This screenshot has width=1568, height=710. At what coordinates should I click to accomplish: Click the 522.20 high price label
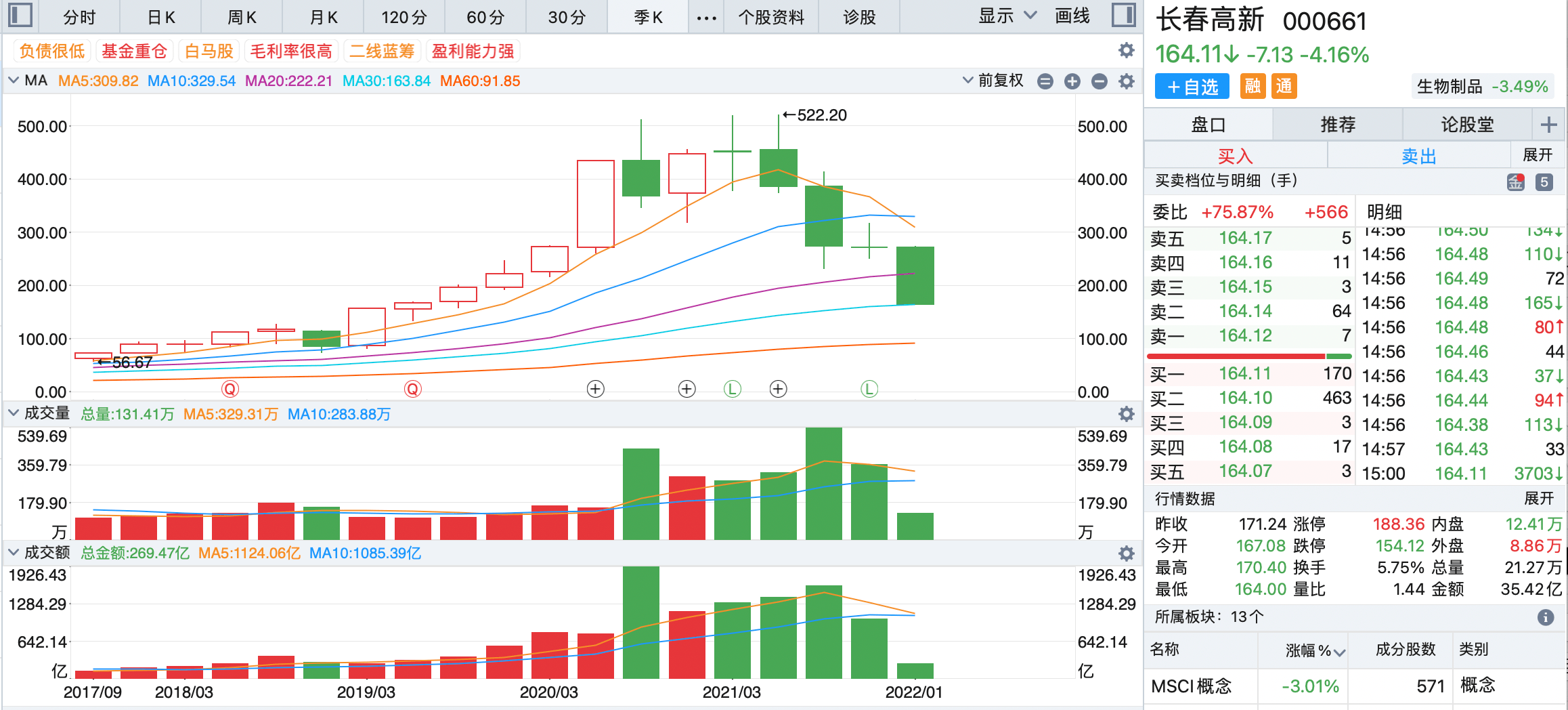(822, 115)
